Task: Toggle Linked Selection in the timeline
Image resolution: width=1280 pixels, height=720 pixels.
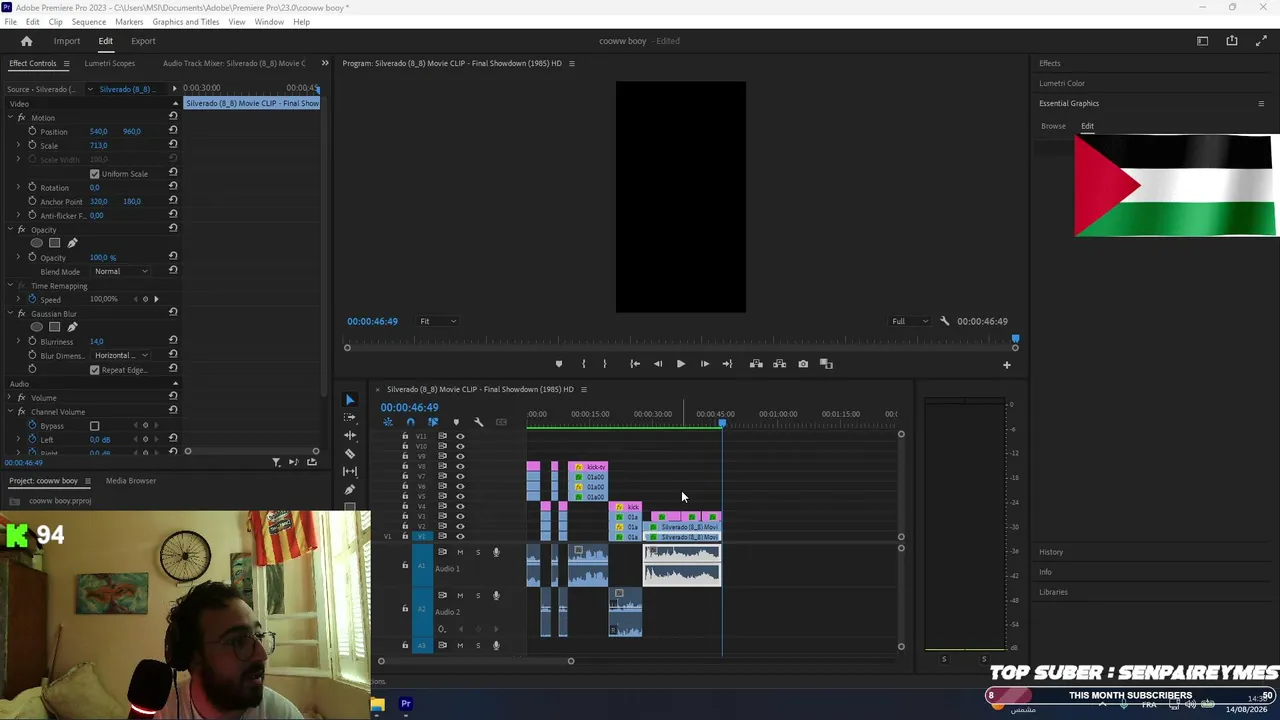Action: (433, 422)
